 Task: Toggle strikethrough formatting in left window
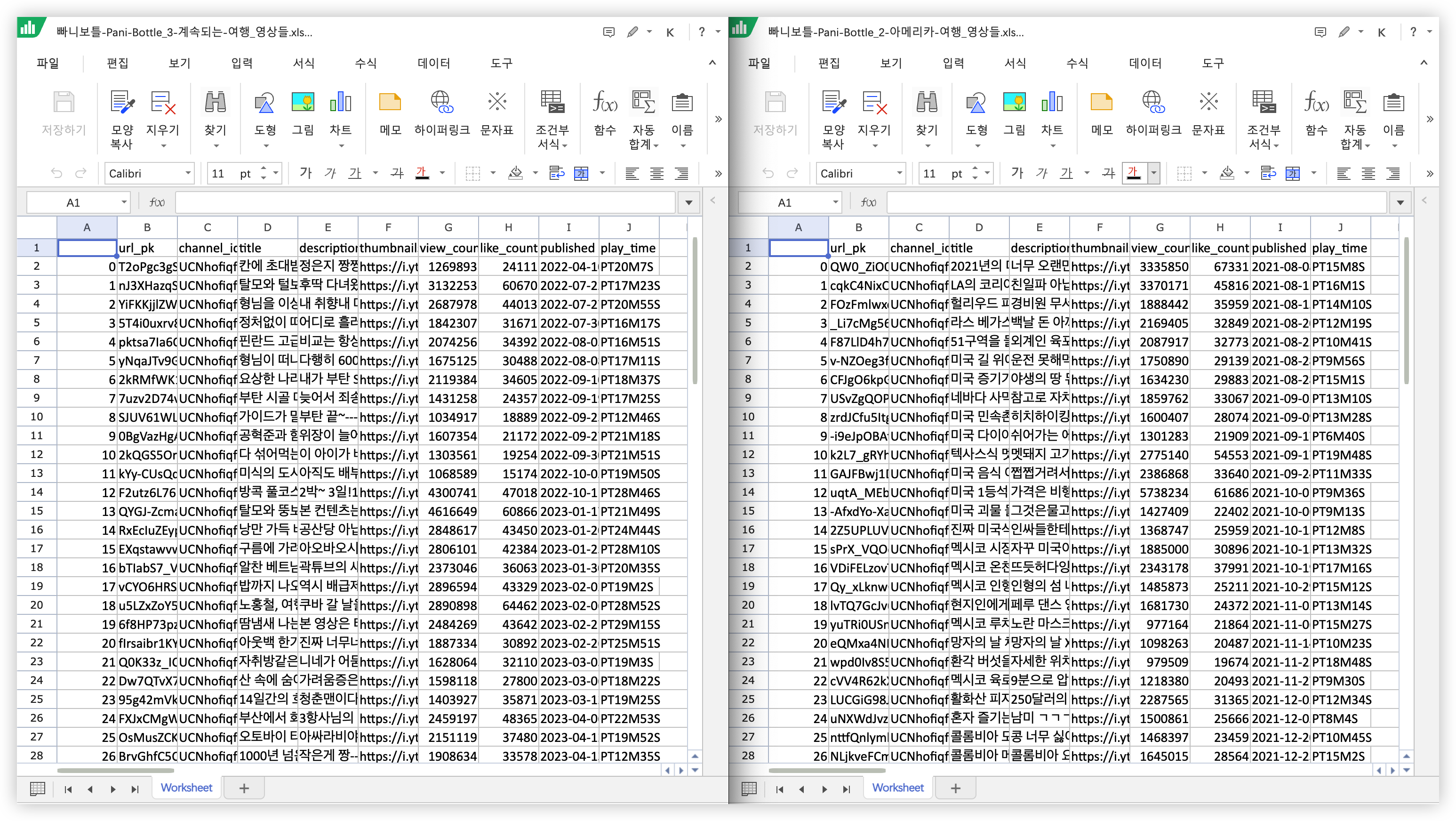click(397, 173)
